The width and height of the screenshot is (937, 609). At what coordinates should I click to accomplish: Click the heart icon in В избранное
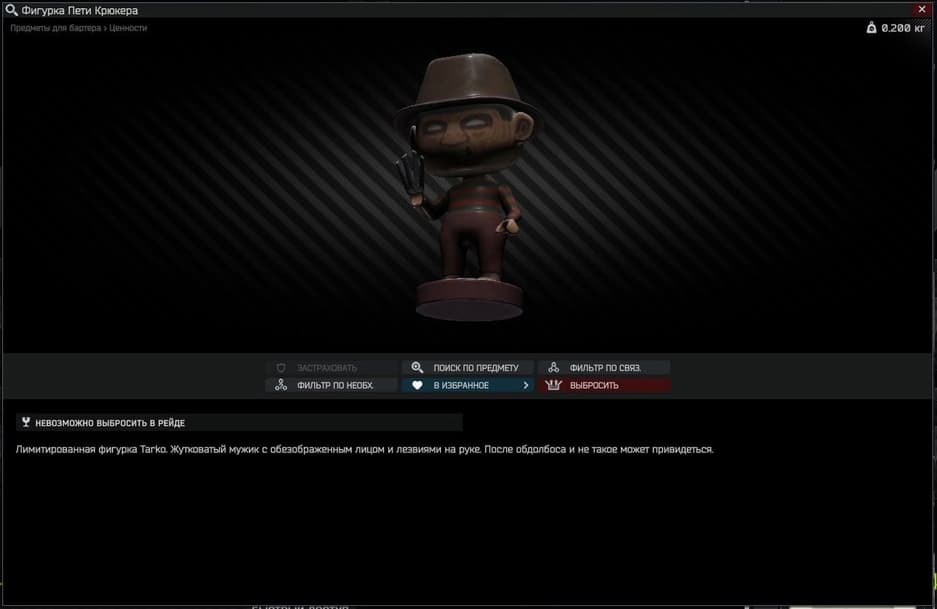point(417,385)
